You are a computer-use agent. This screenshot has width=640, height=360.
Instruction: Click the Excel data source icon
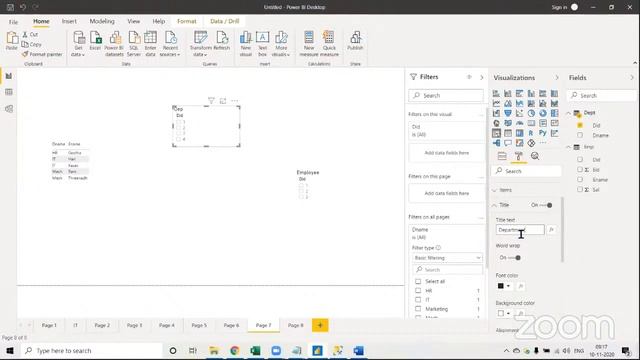point(95,41)
